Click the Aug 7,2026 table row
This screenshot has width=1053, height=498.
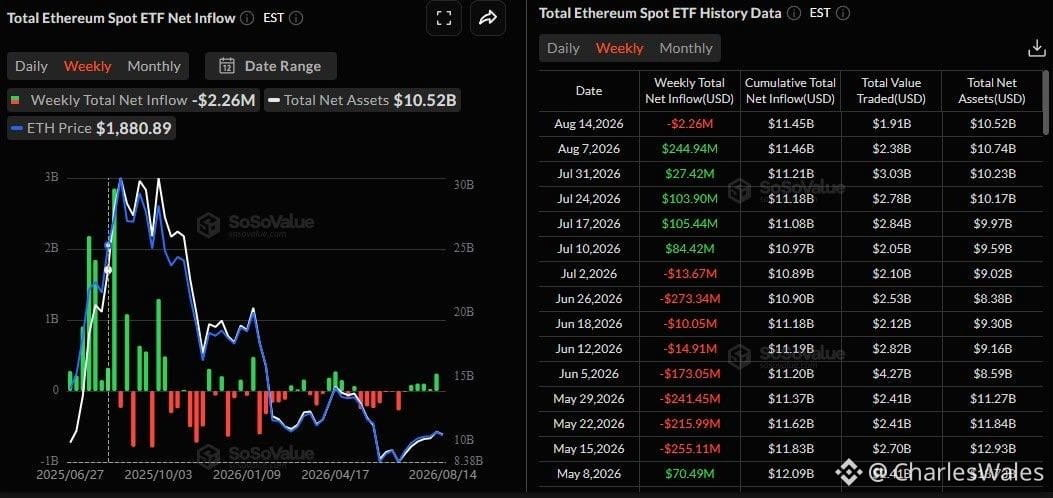pyautogui.click(x=790, y=148)
